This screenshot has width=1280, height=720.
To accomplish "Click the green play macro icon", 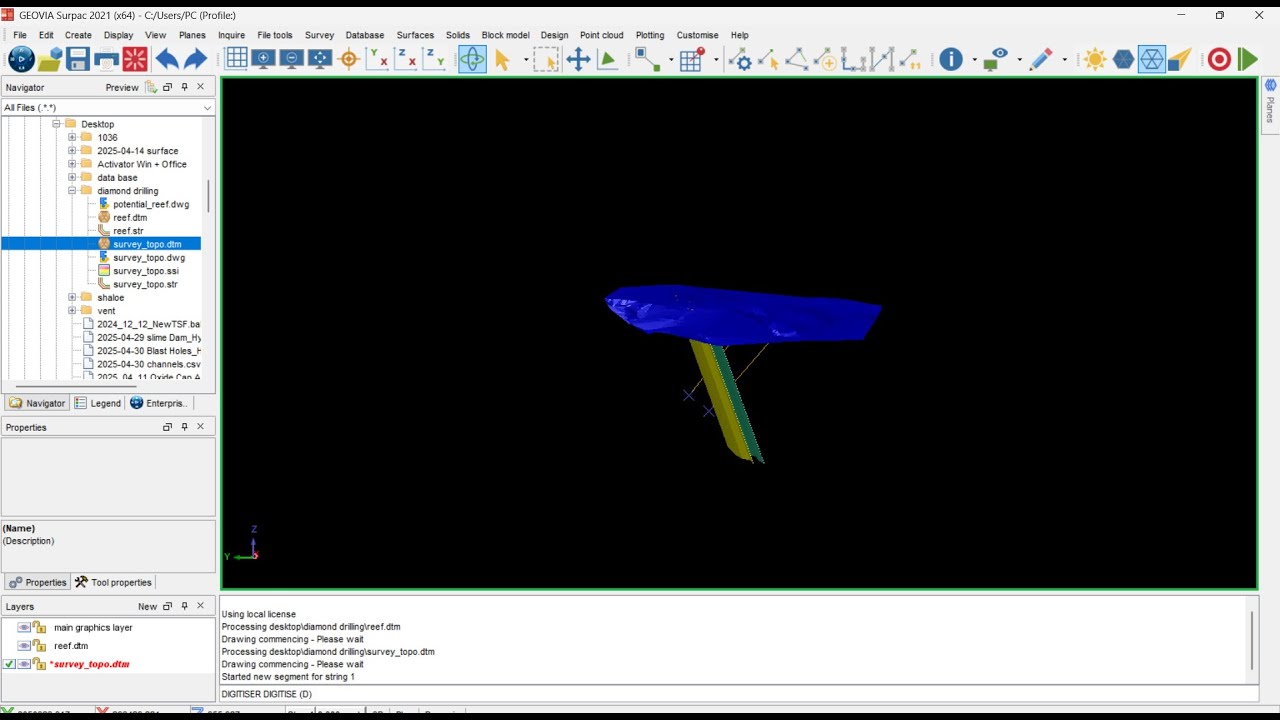I will pos(1247,59).
